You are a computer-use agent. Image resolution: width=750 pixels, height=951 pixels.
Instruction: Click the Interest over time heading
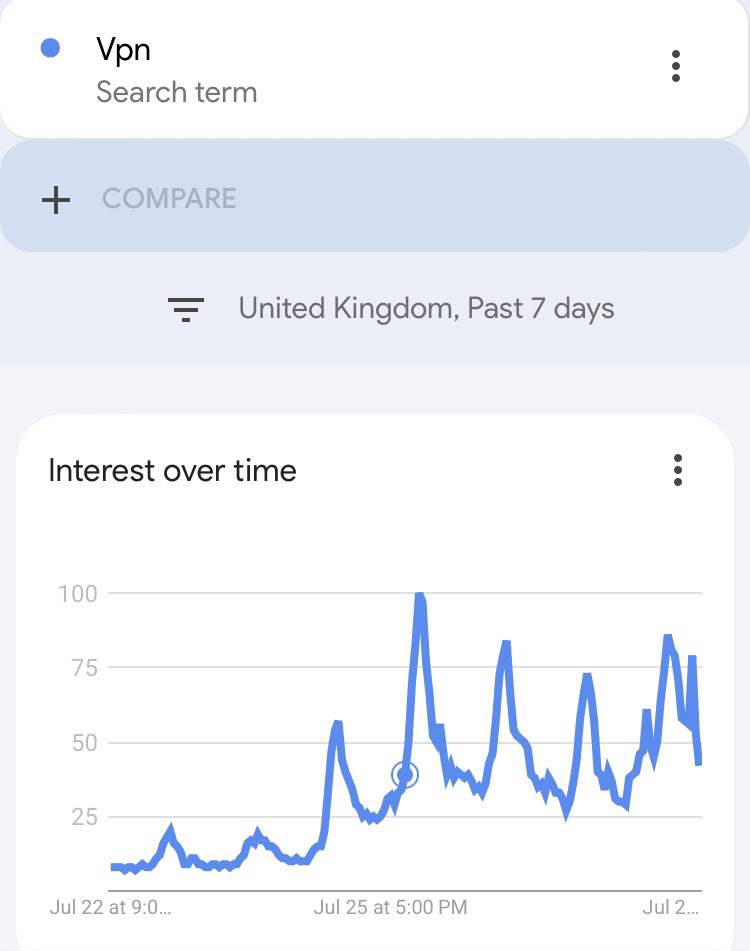pos(172,470)
